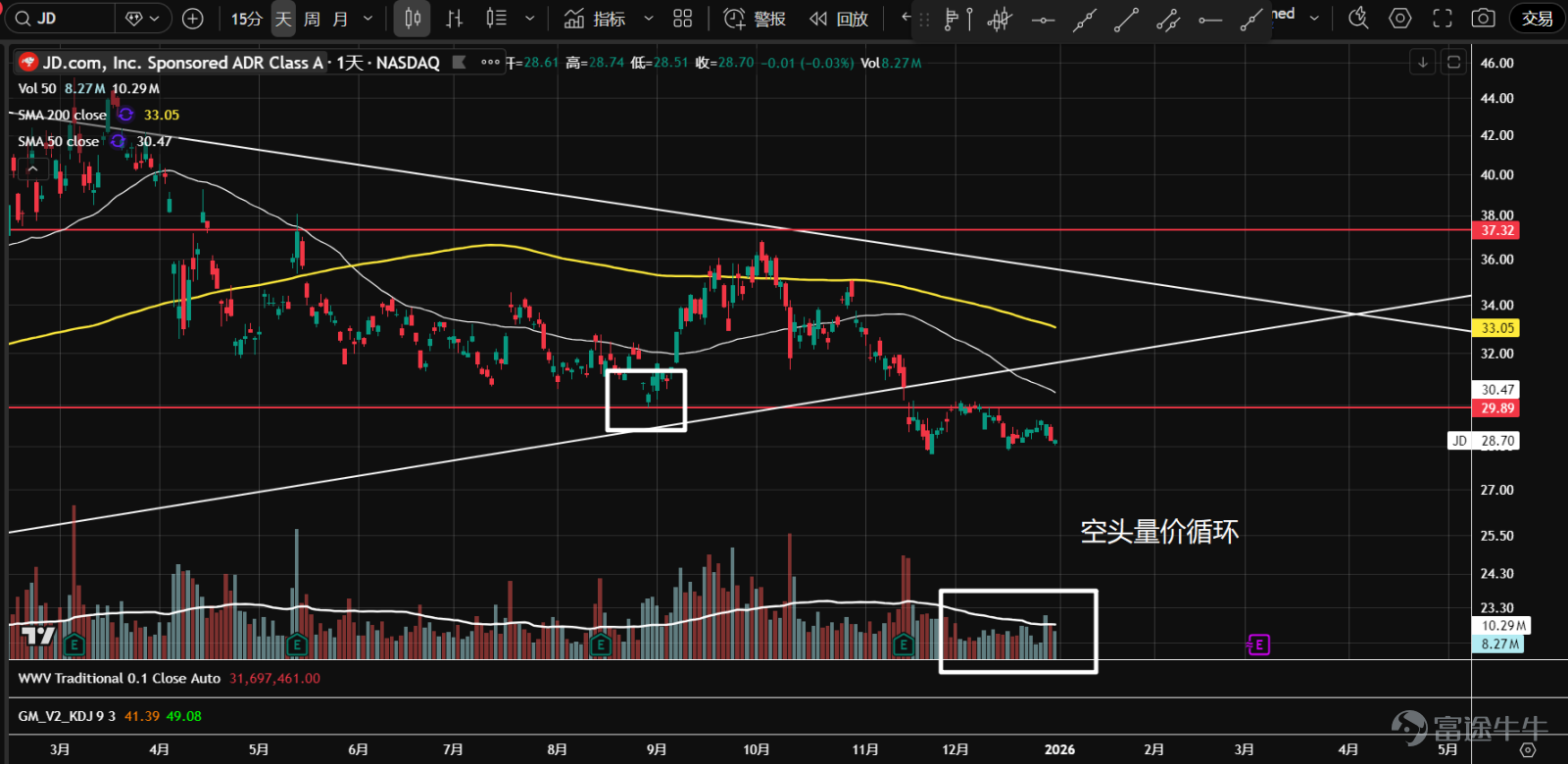Open the diamond premium dropdown beside JD
This screenshot has width=1568, height=764.
click(143, 19)
